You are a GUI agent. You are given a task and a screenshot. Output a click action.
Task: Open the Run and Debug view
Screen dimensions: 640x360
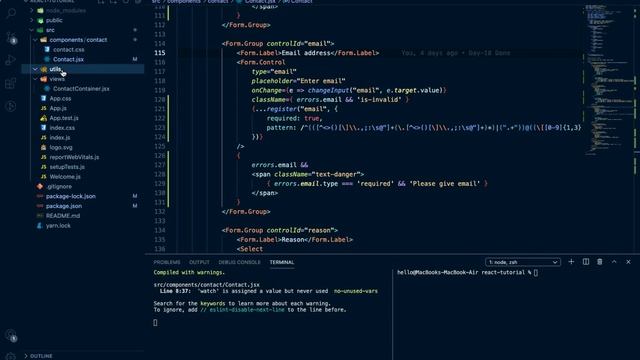pyautogui.click(x=11, y=60)
